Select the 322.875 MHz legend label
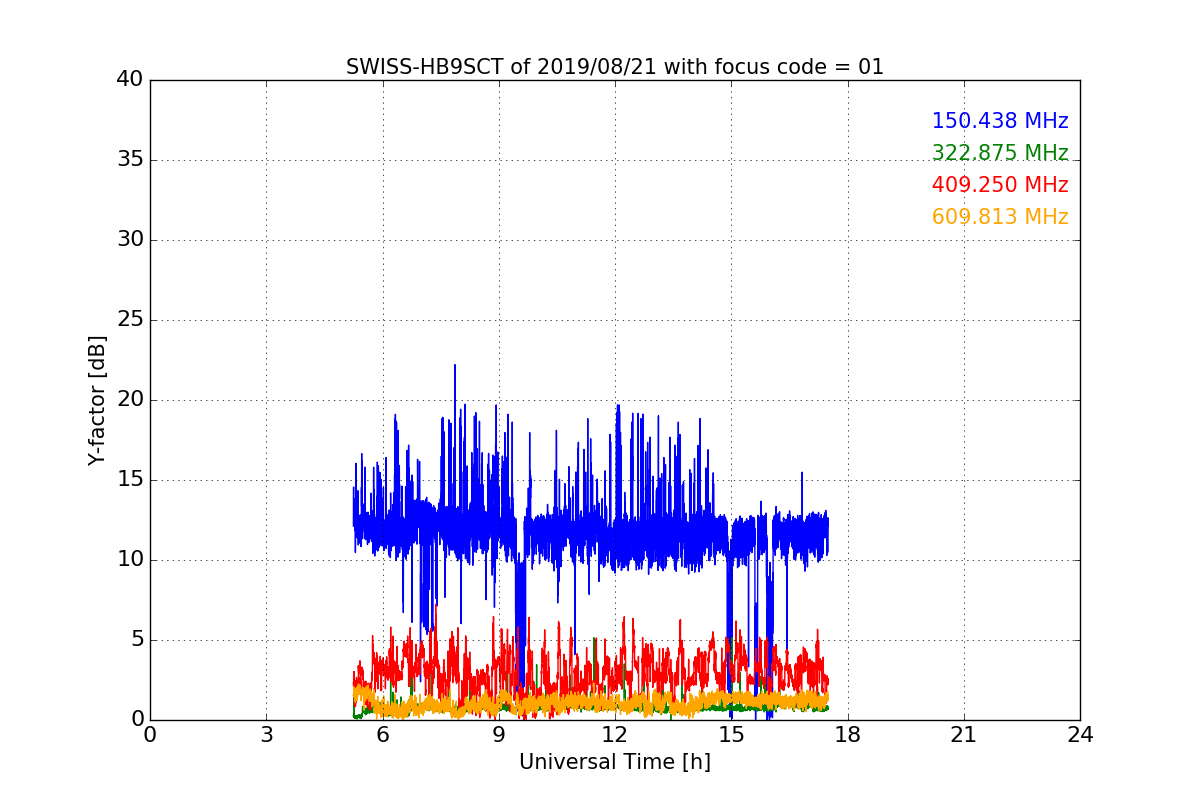Screen dimensions: 1200x800 point(1000,153)
